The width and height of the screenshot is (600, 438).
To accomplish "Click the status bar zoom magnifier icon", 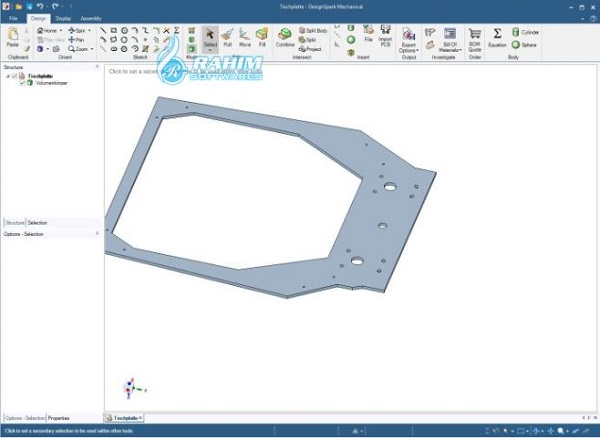I will (561, 431).
